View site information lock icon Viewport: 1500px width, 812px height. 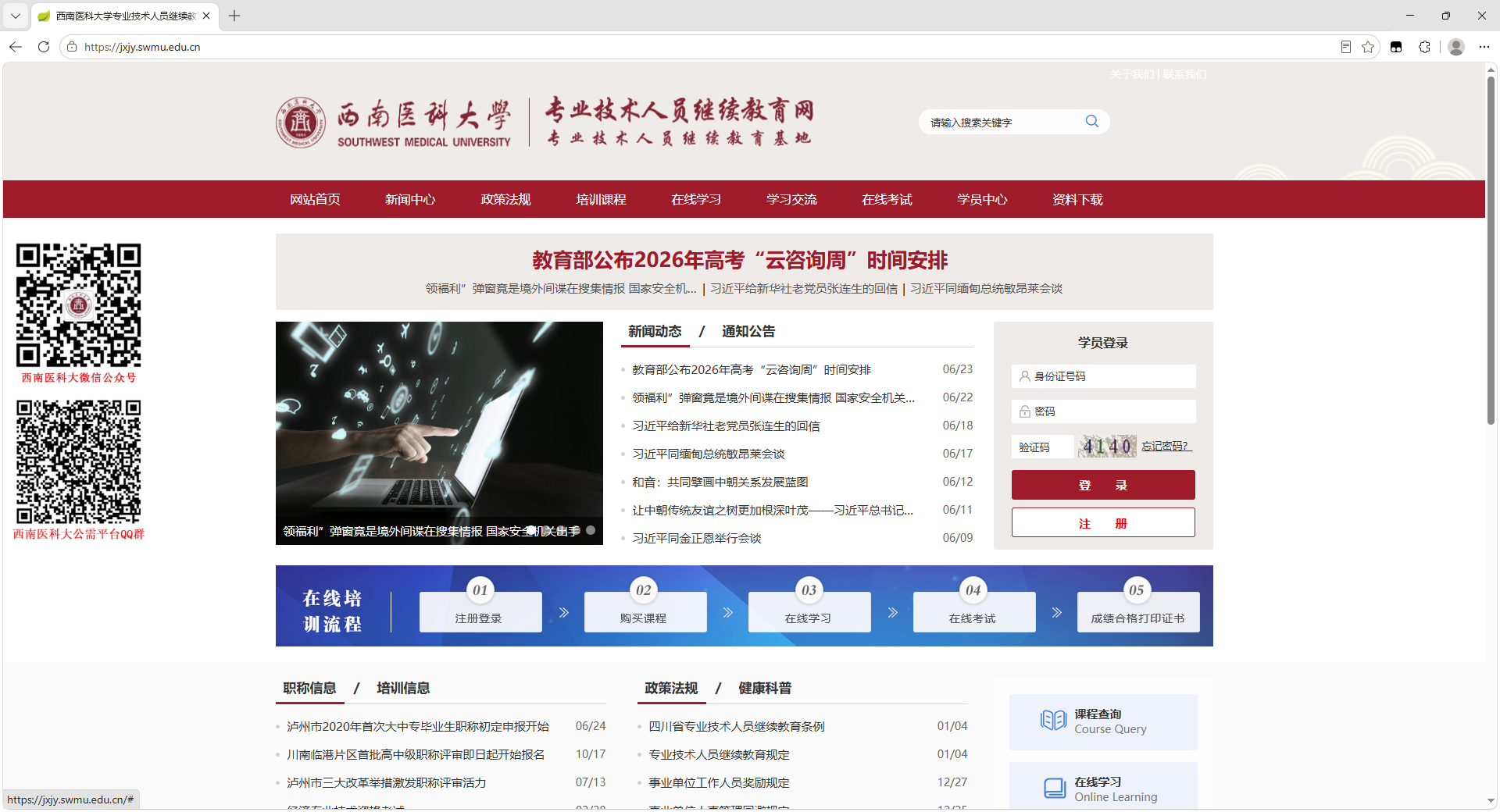[x=72, y=47]
